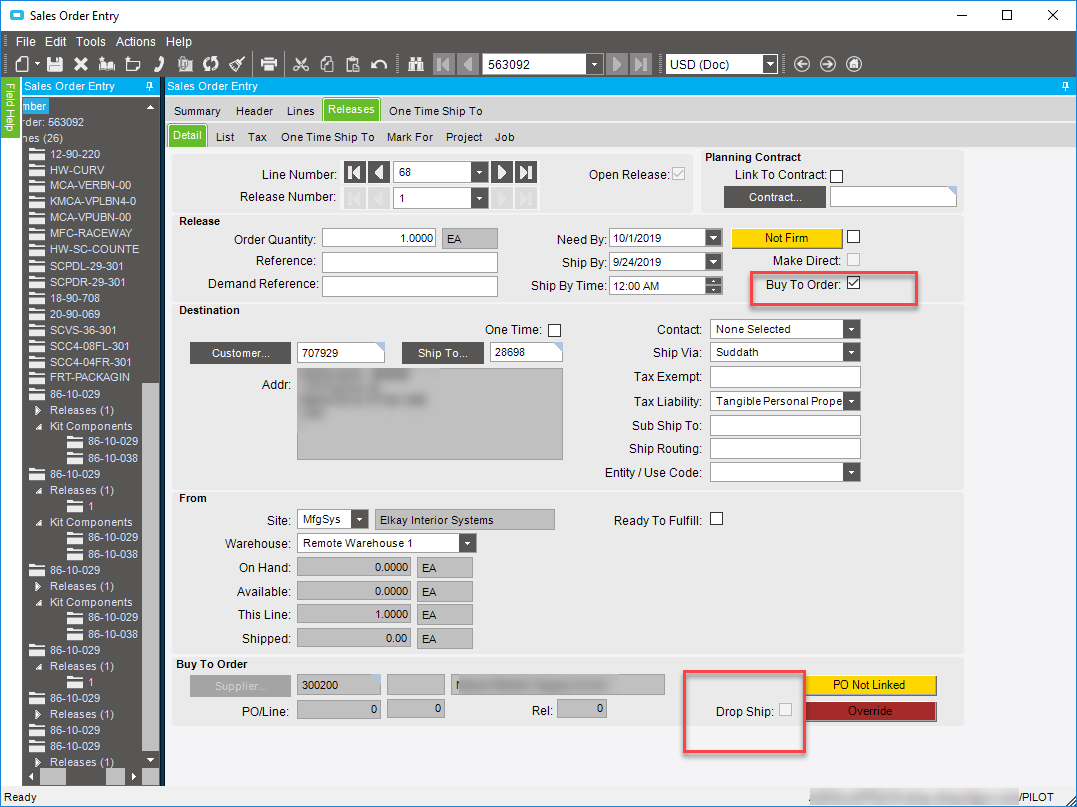Open the Tools menu

click(91, 42)
